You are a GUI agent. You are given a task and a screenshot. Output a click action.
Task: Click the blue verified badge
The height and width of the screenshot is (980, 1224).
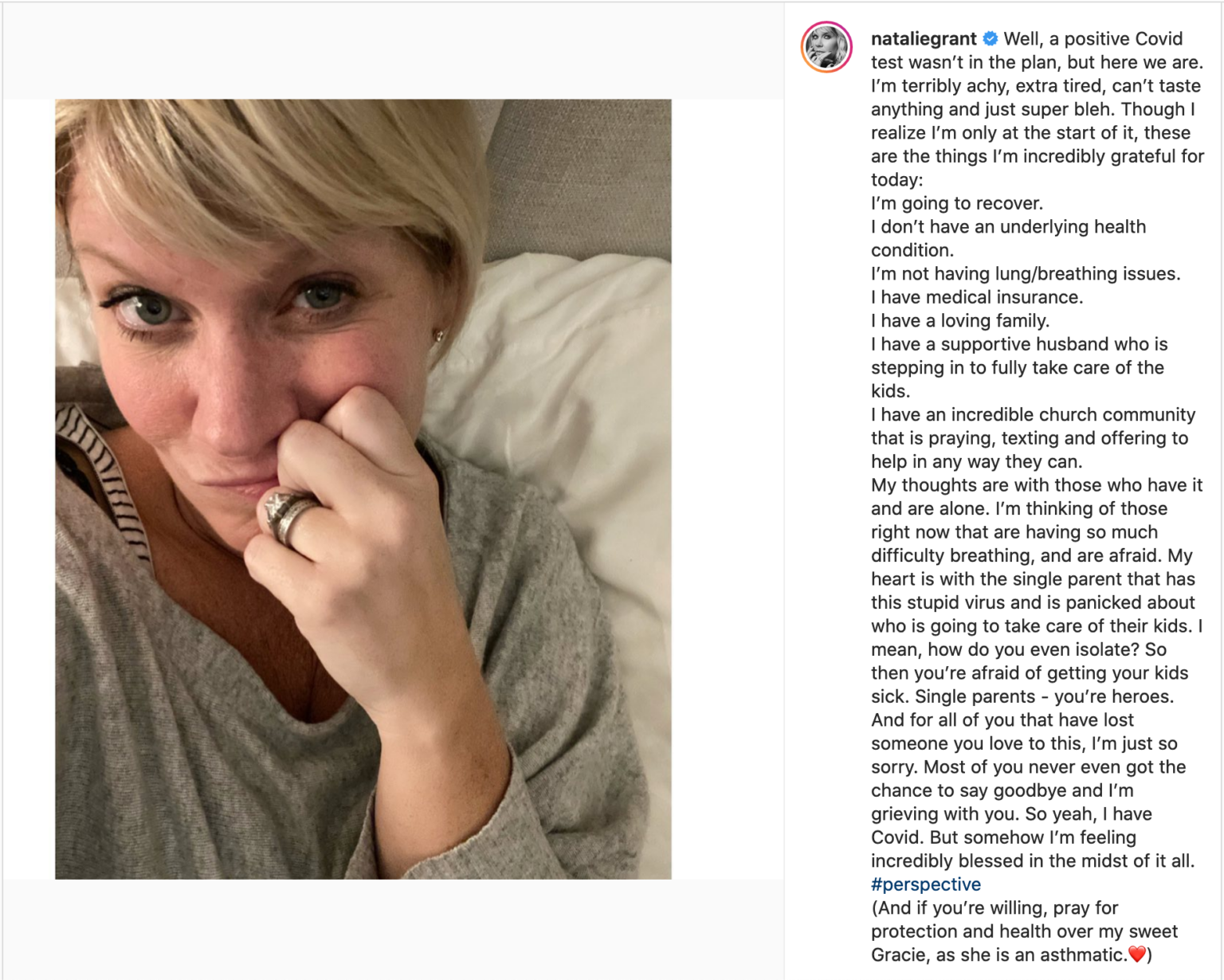tap(990, 38)
